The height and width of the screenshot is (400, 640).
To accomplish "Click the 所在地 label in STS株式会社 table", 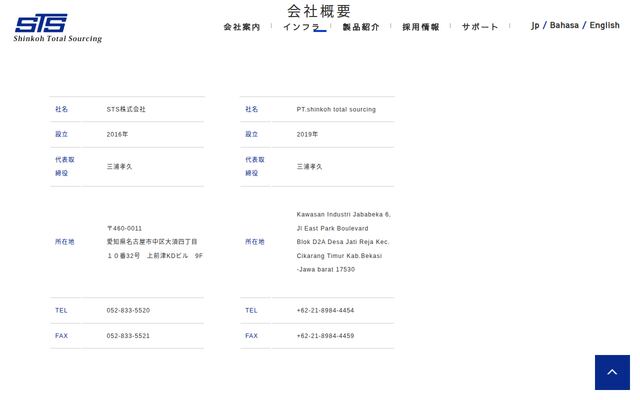I will pyautogui.click(x=64, y=242).
